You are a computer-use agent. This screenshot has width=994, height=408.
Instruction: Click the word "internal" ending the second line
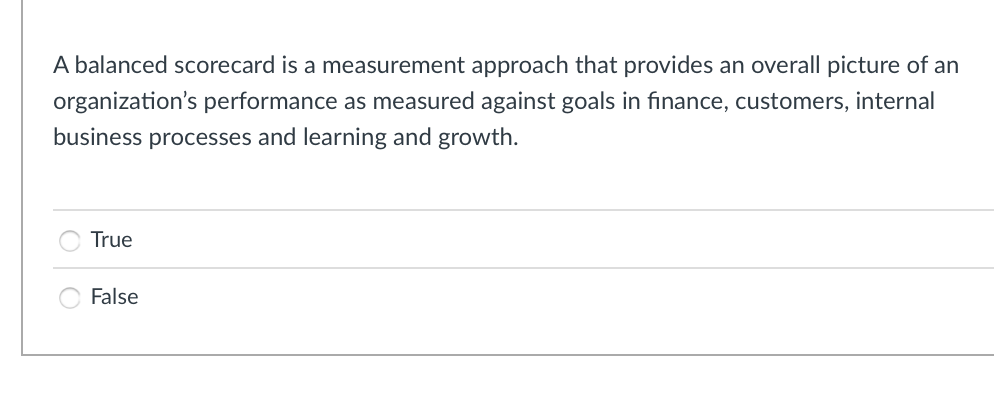895,101
